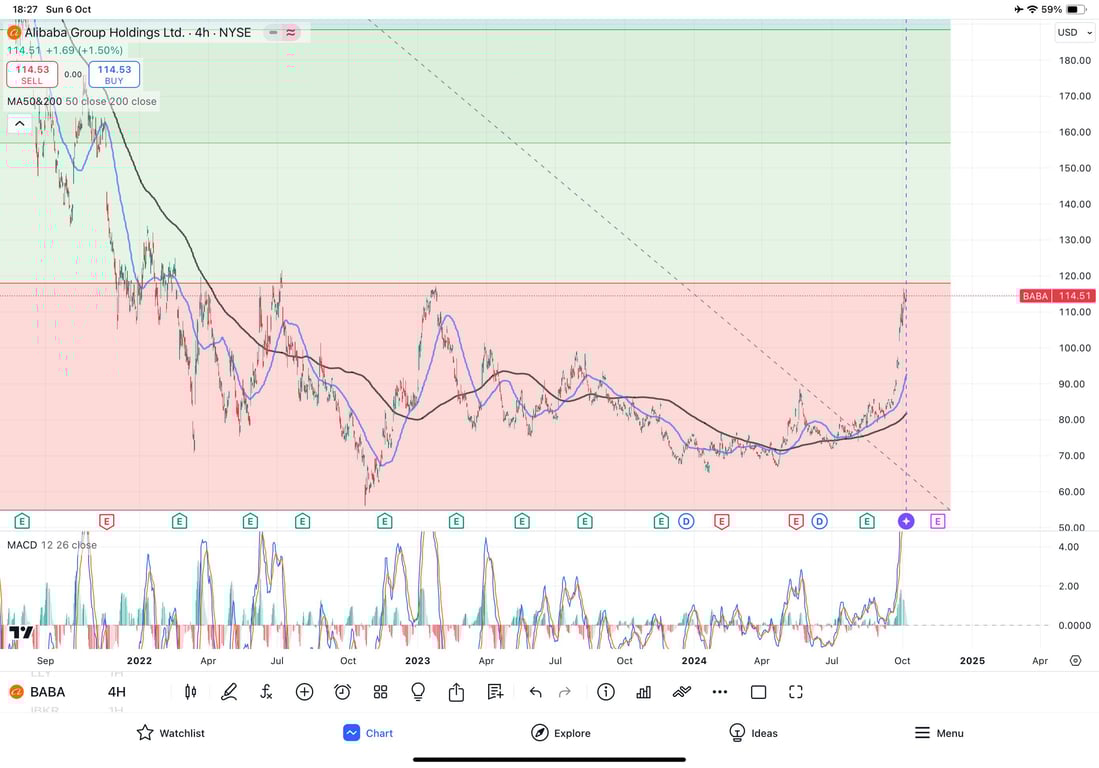Open the financials bar chart icon
The width and height of the screenshot is (1099, 768).
point(643,692)
